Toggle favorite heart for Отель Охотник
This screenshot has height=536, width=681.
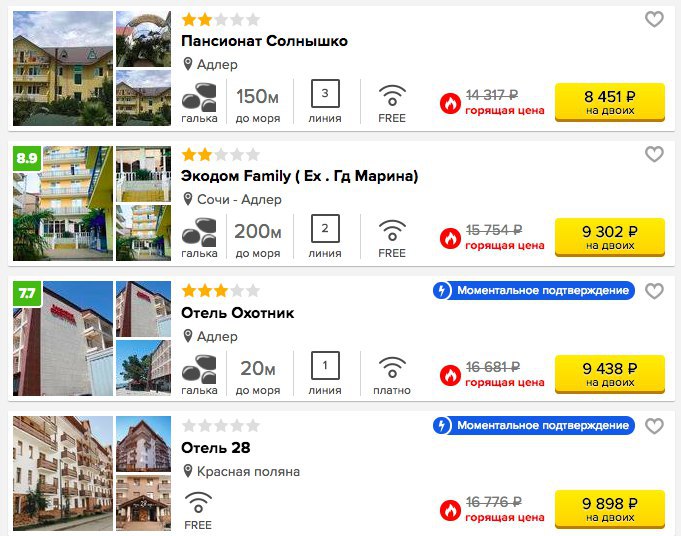[x=654, y=291]
